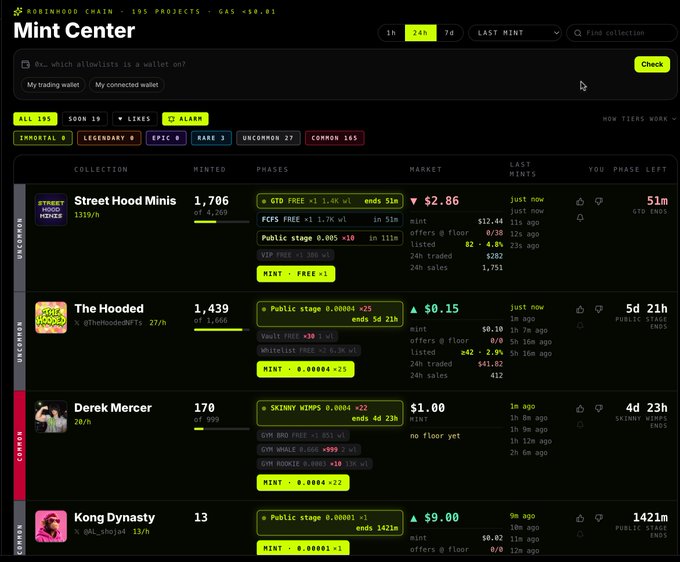Image resolution: width=680 pixels, height=562 pixels.
Task: Click Derek Mercer mint progress bar
Action: [222, 429]
